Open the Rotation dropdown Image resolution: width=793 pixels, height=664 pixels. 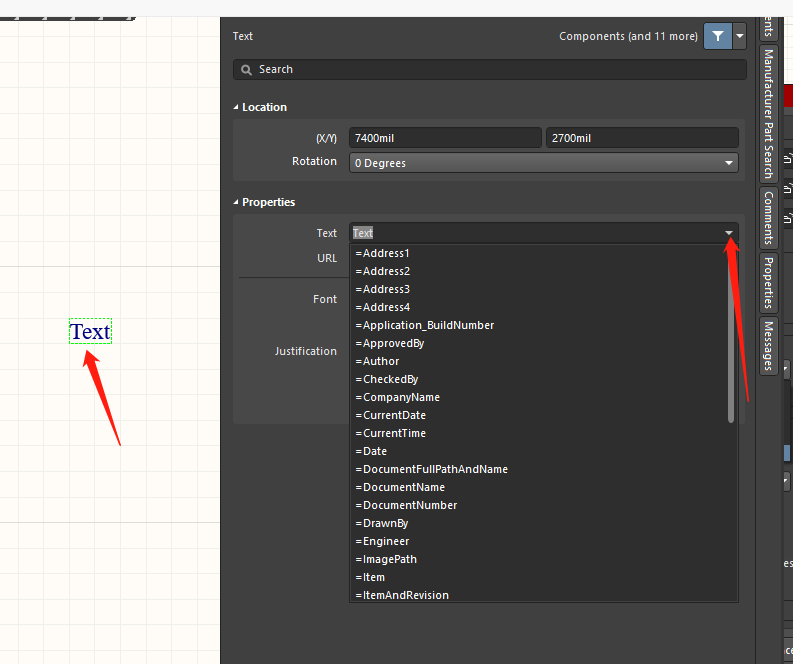[x=544, y=163]
